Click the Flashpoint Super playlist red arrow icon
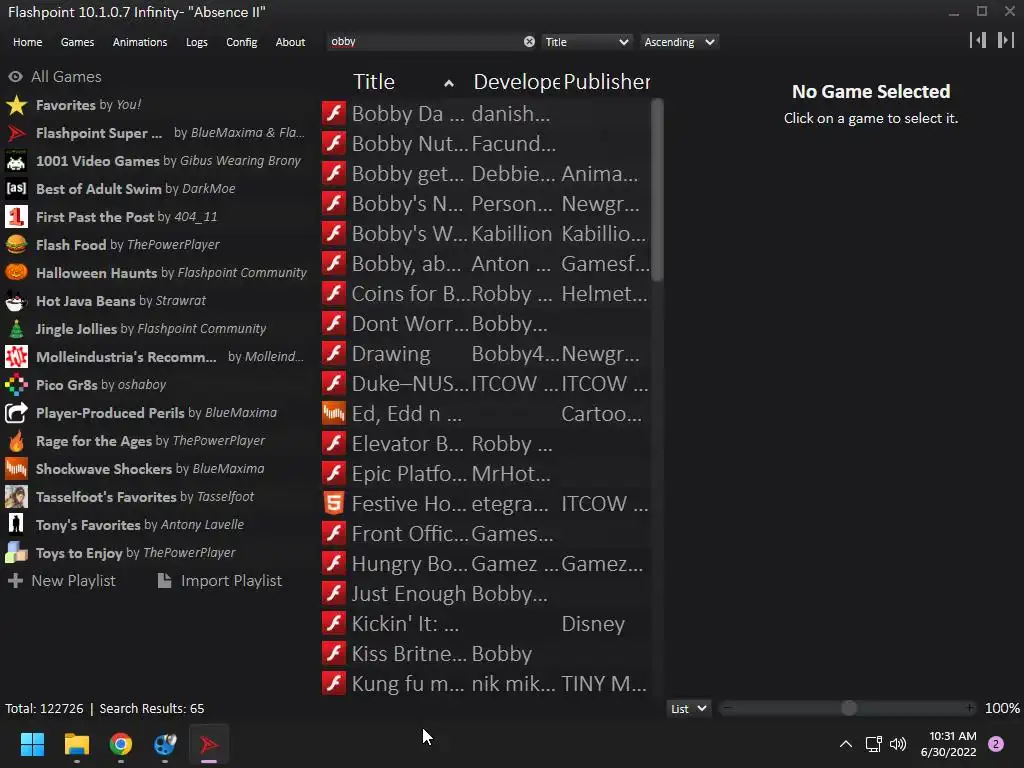 point(16,133)
